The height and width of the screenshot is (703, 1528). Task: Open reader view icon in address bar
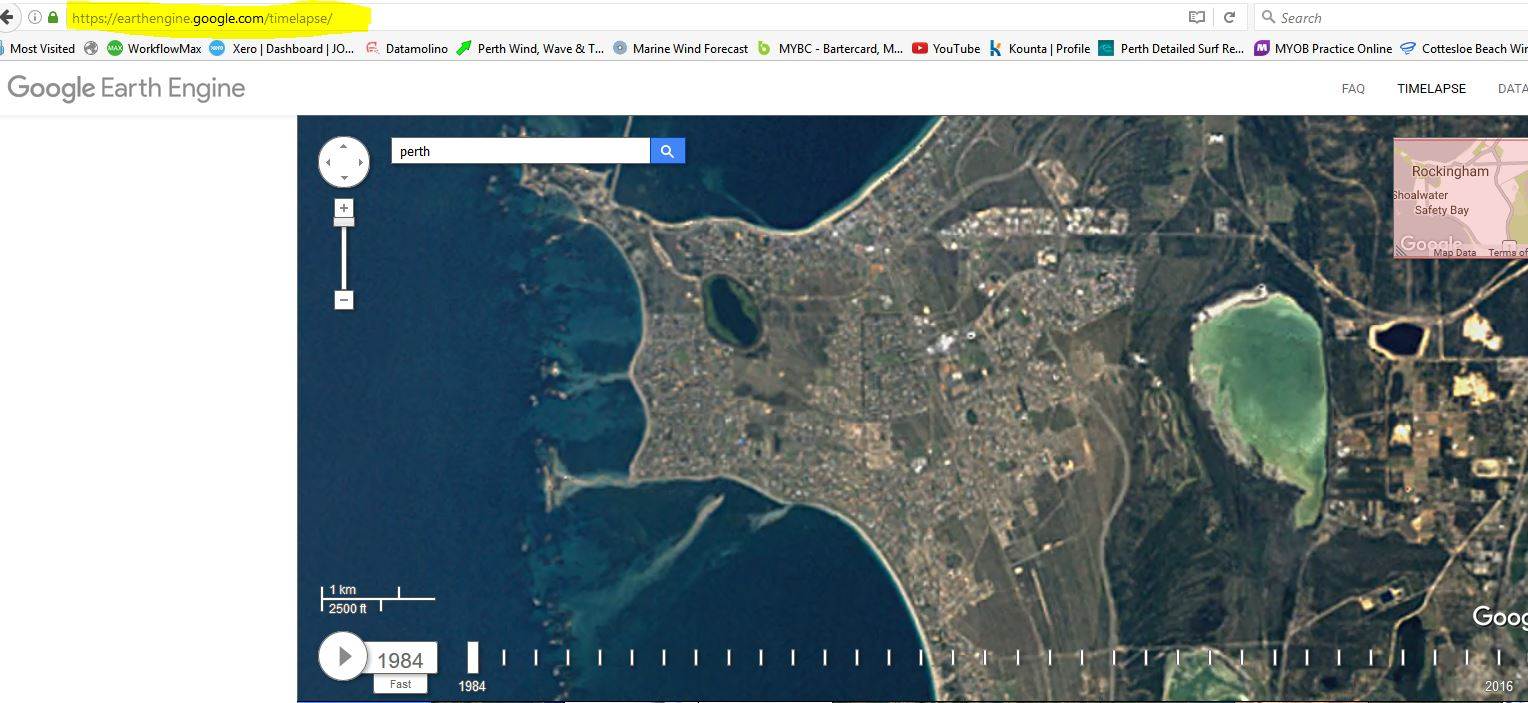(x=1196, y=17)
